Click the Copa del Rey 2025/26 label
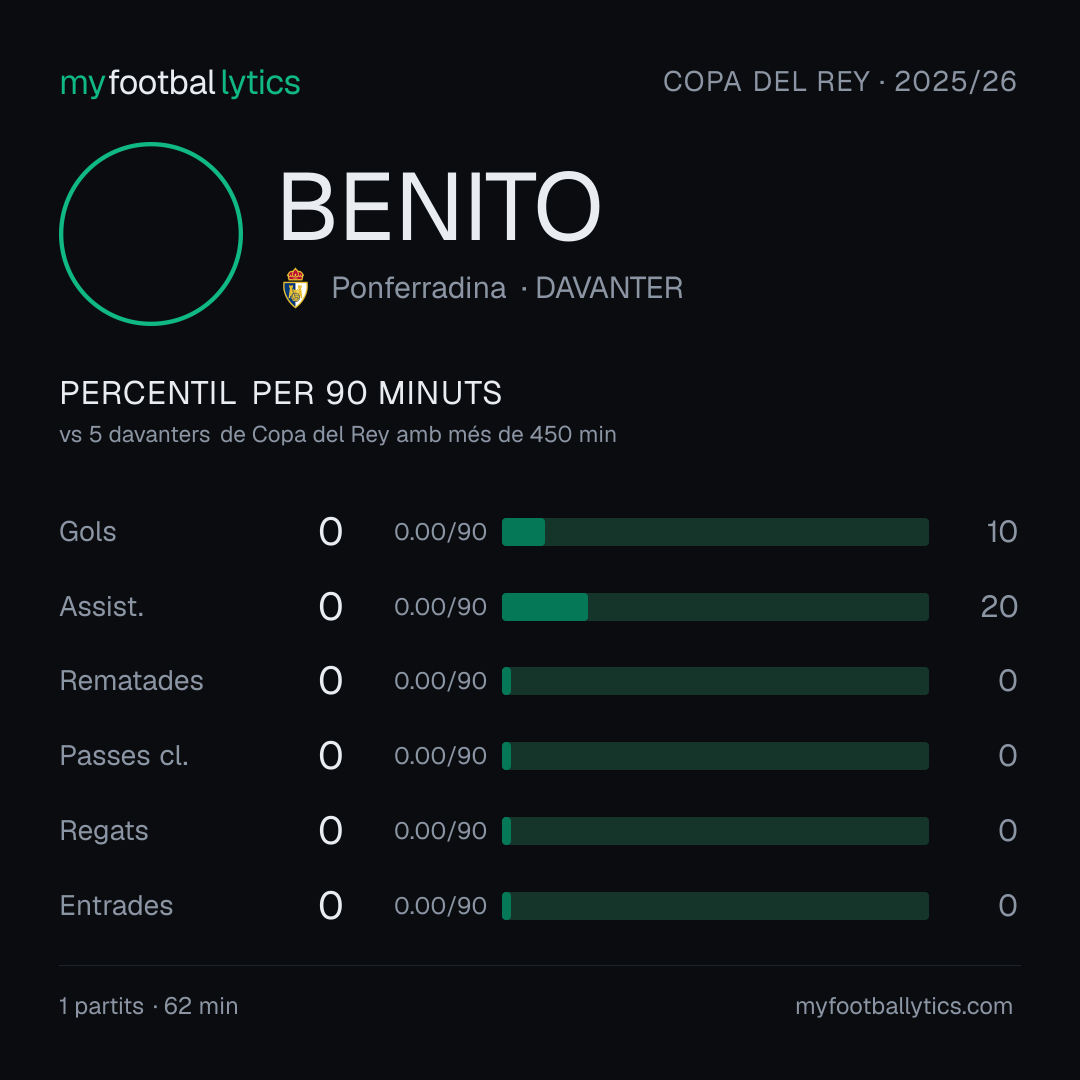Screen dimensions: 1080x1080 point(840,82)
